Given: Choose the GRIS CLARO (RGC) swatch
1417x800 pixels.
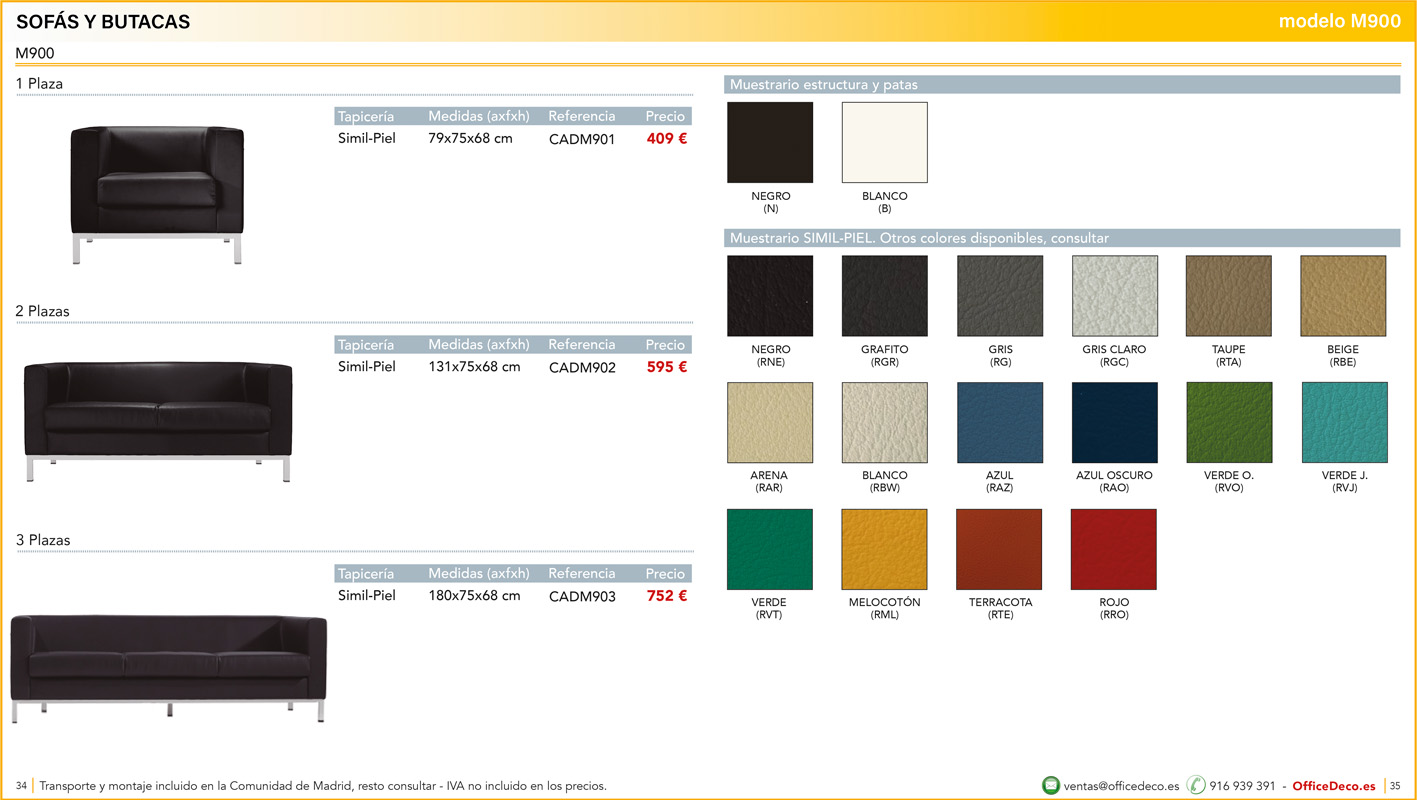Looking at the screenshot, I should [x=1115, y=296].
